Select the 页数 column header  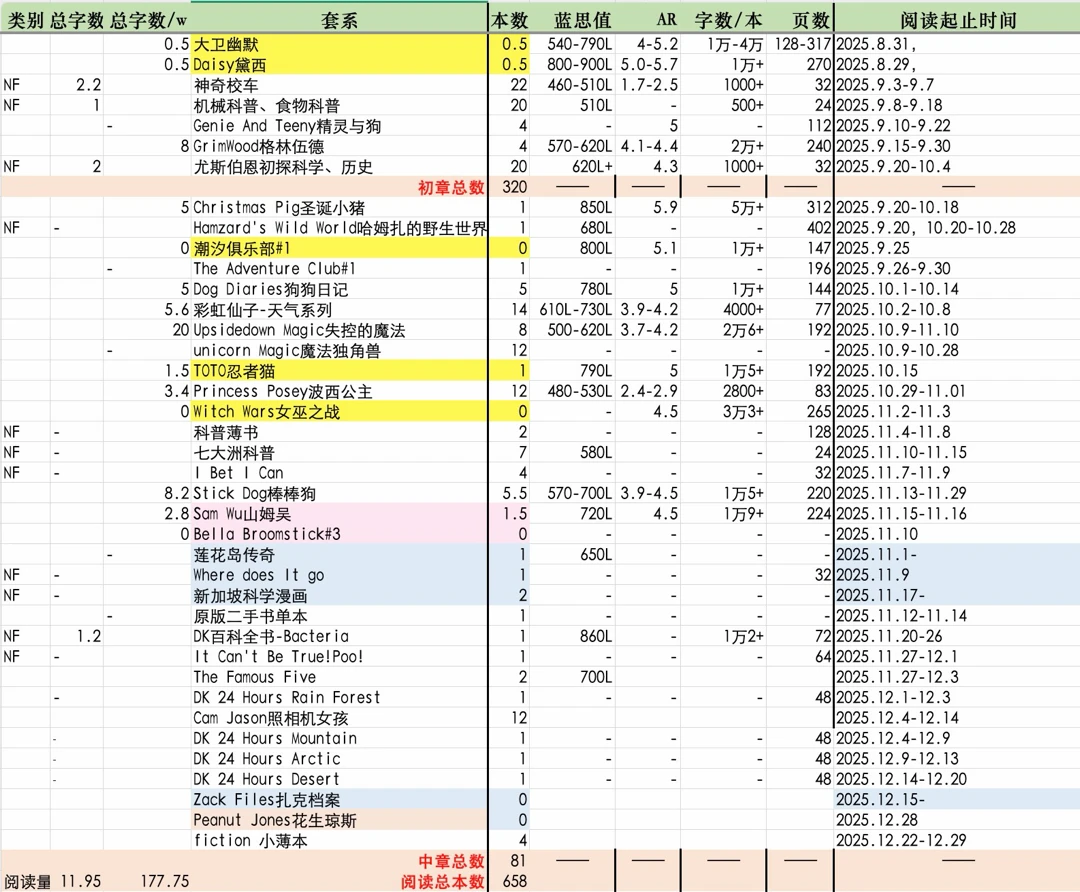pos(808,20)
